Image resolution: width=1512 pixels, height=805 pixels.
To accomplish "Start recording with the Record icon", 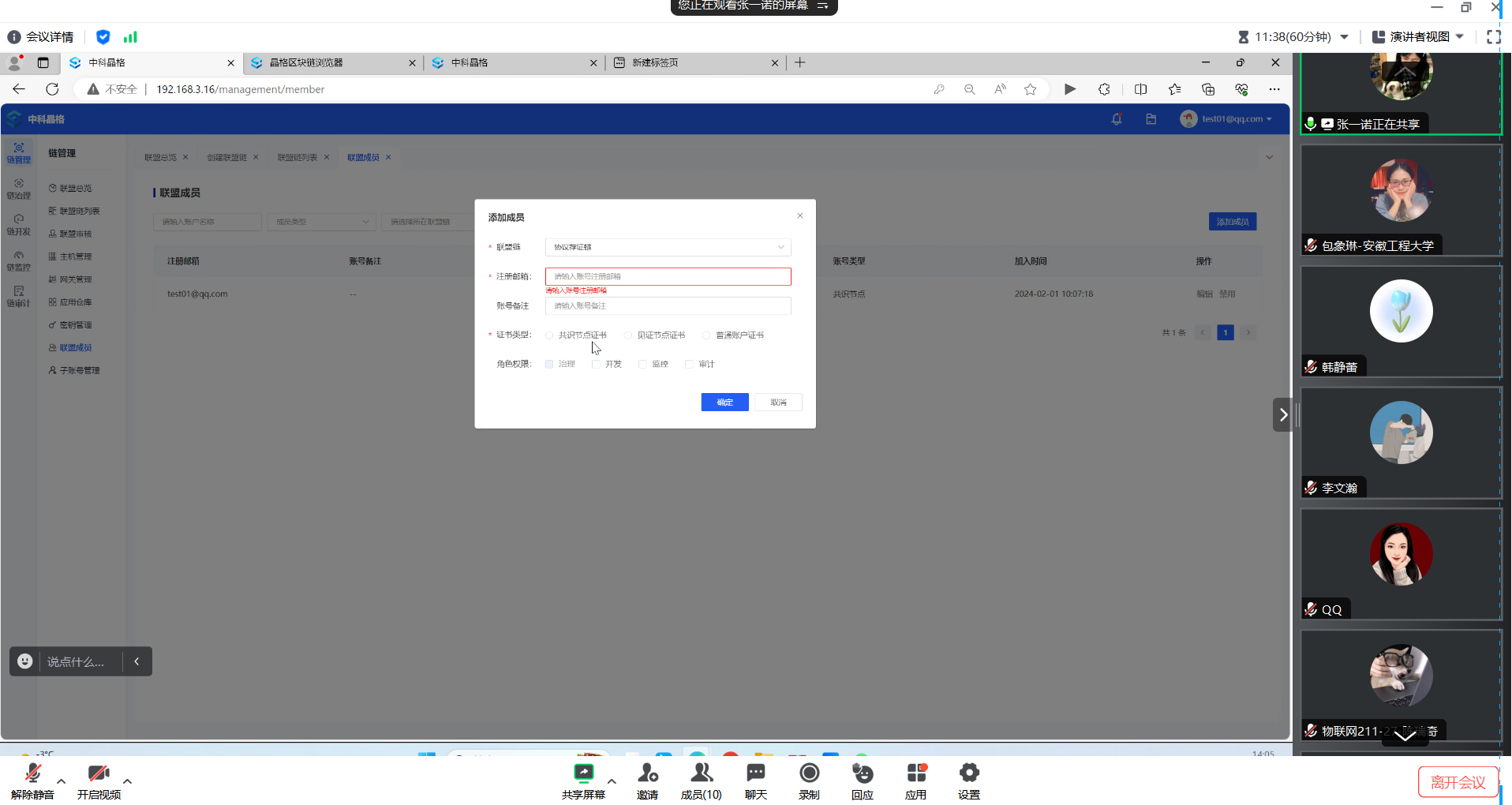I will [809, 774].
